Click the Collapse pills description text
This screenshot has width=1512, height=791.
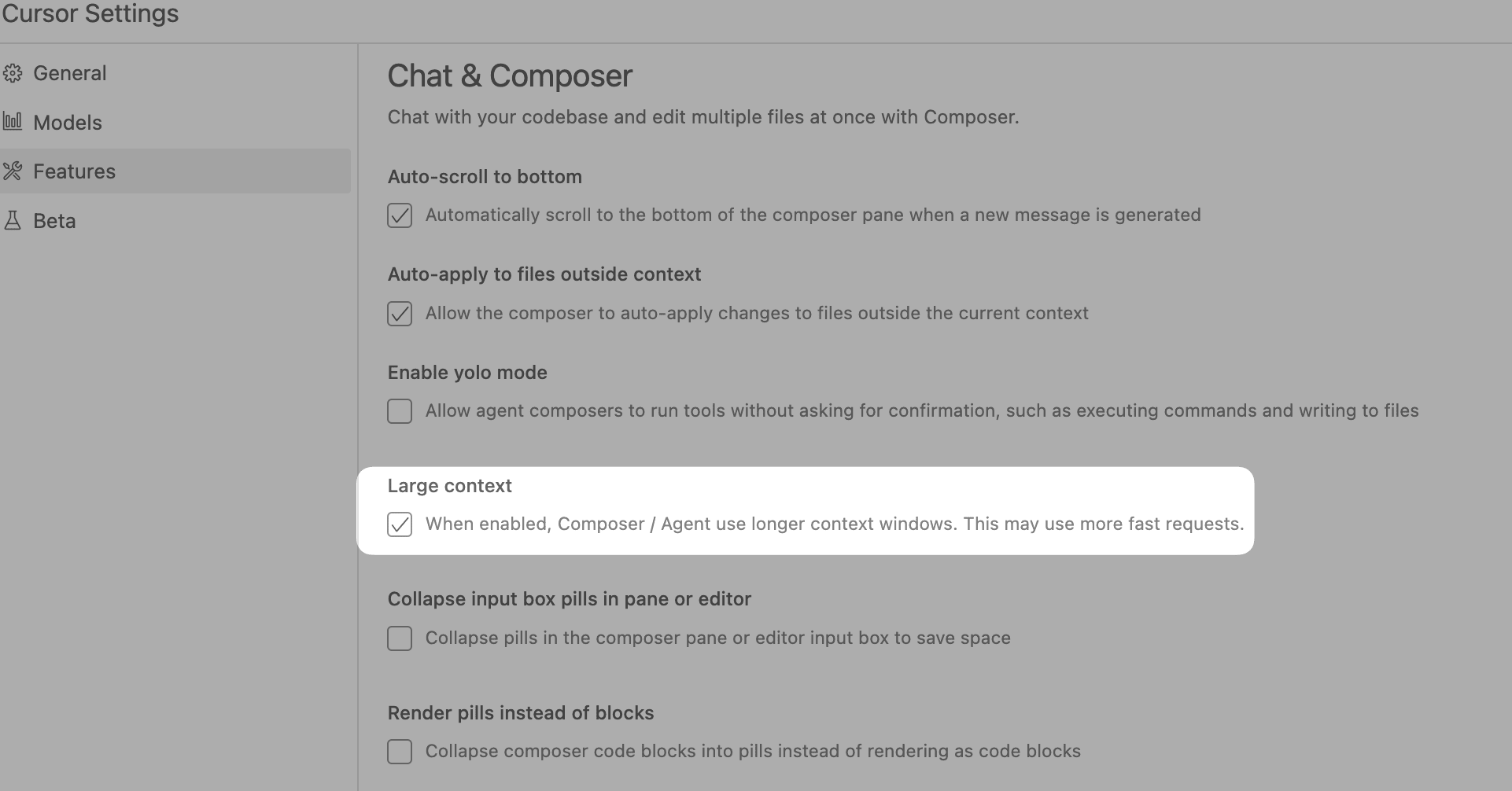coord(717,638)
